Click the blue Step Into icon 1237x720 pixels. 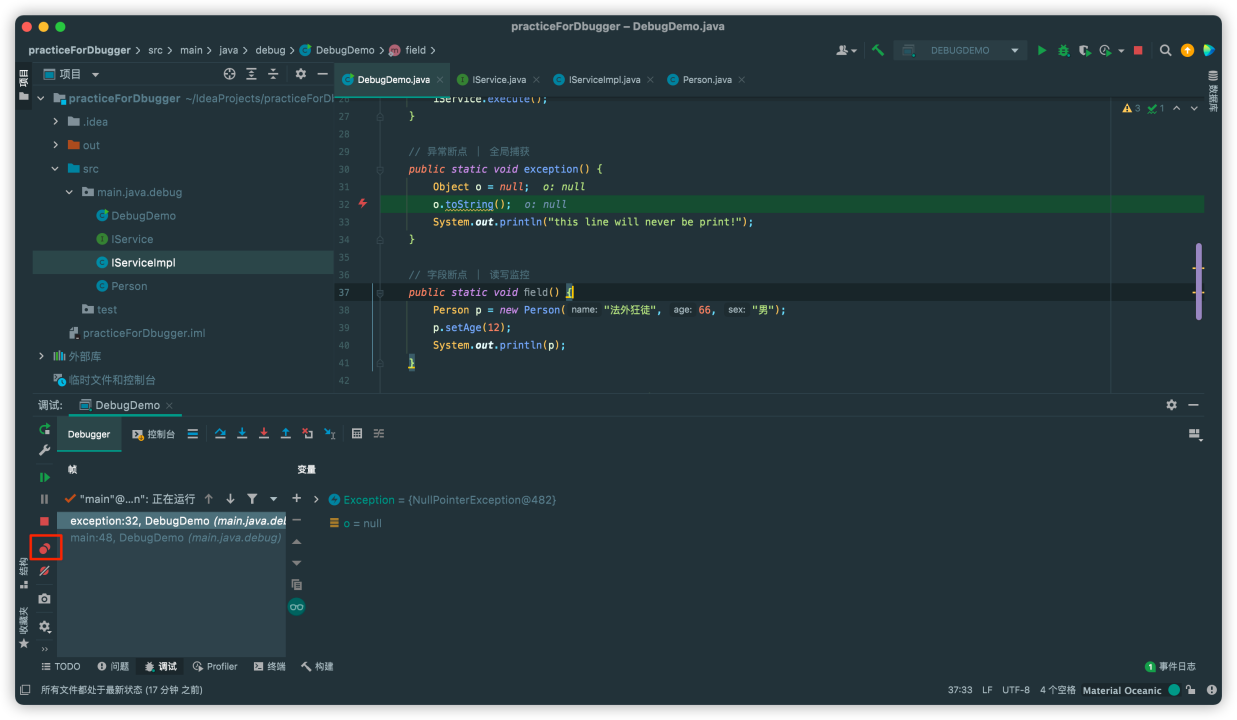[x=242, y=433]
